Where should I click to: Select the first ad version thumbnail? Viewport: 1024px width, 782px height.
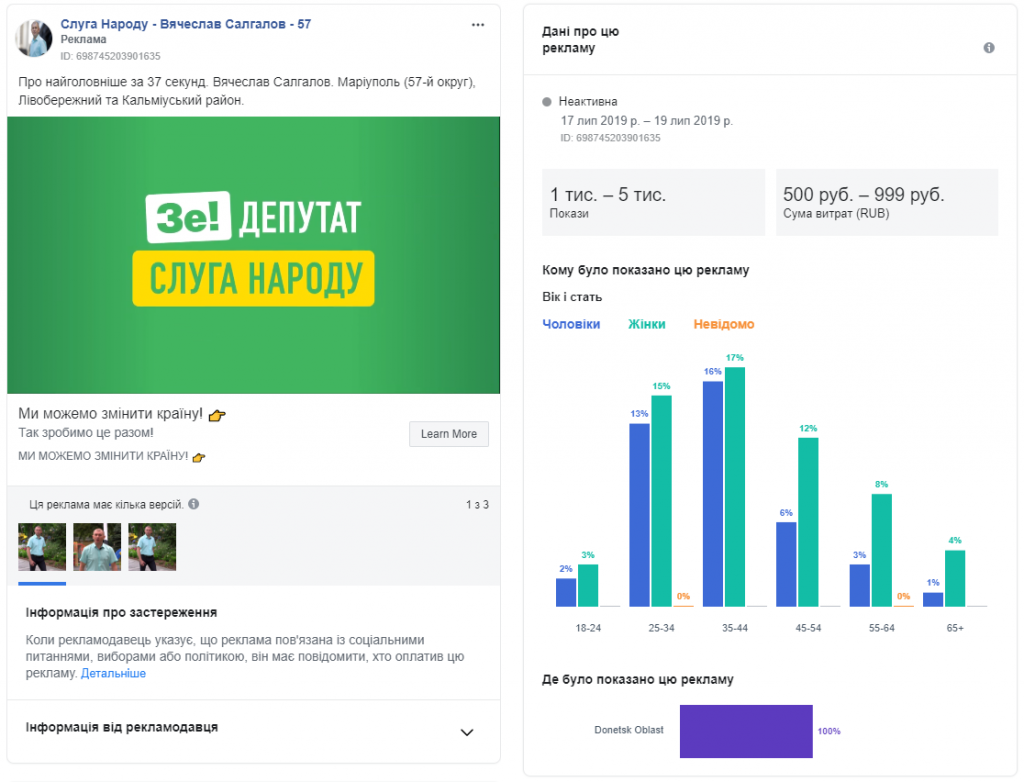(42, 547)
